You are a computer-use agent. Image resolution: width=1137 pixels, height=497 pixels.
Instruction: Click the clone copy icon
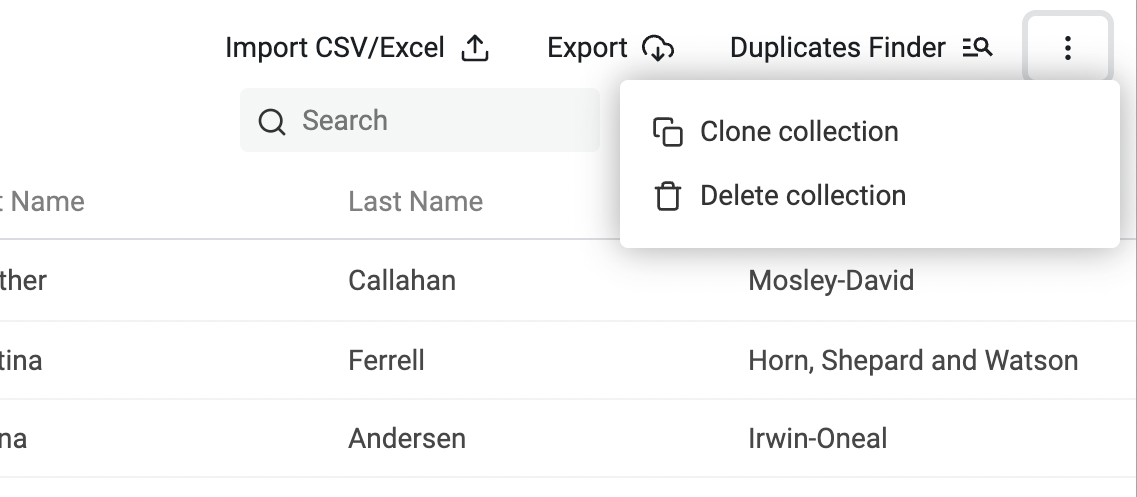click(x=667, y=132)
